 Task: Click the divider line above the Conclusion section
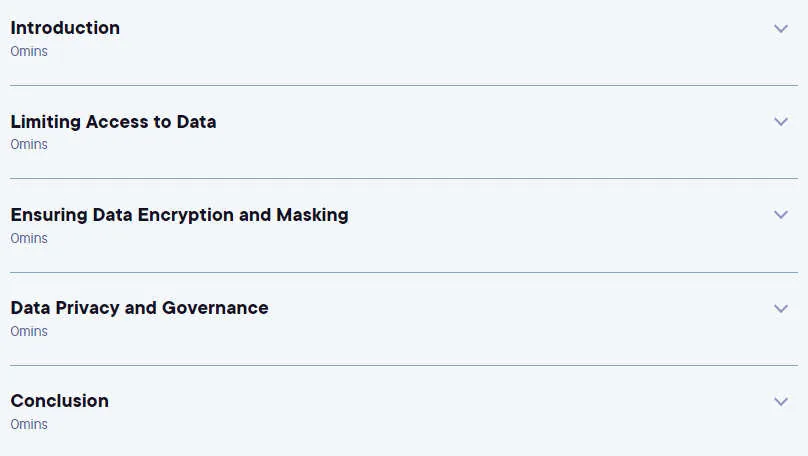coord(404,366)
